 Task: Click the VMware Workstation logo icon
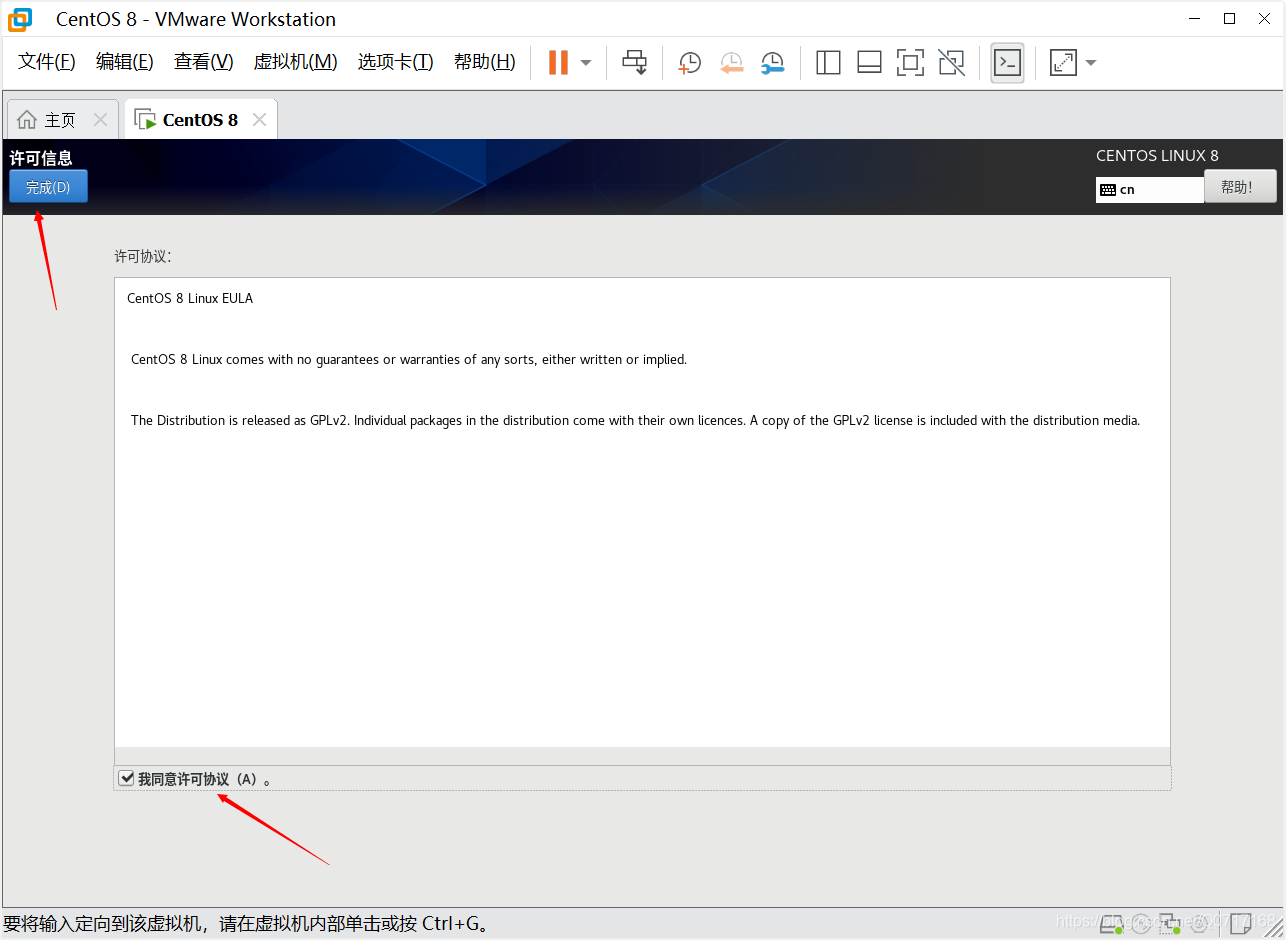pyautogui.click(x=19, y=19)
